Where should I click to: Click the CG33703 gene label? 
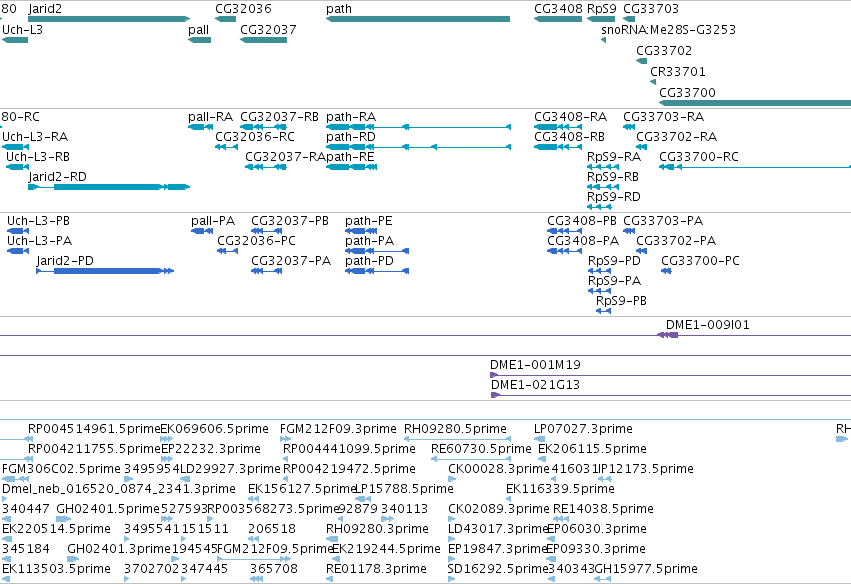[x=651, y=9]
